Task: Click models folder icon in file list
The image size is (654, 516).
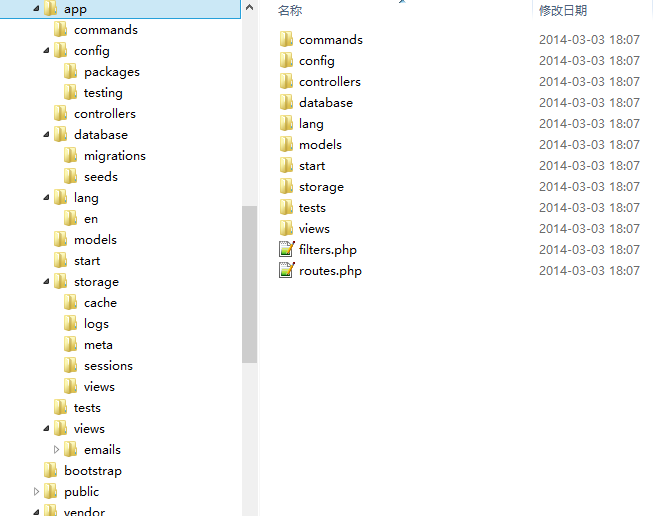Action: pos(286,144)
